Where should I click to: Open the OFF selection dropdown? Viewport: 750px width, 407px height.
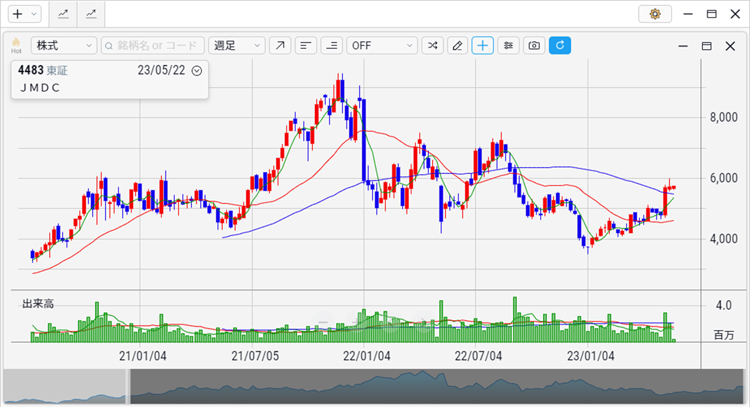(382, 46)
